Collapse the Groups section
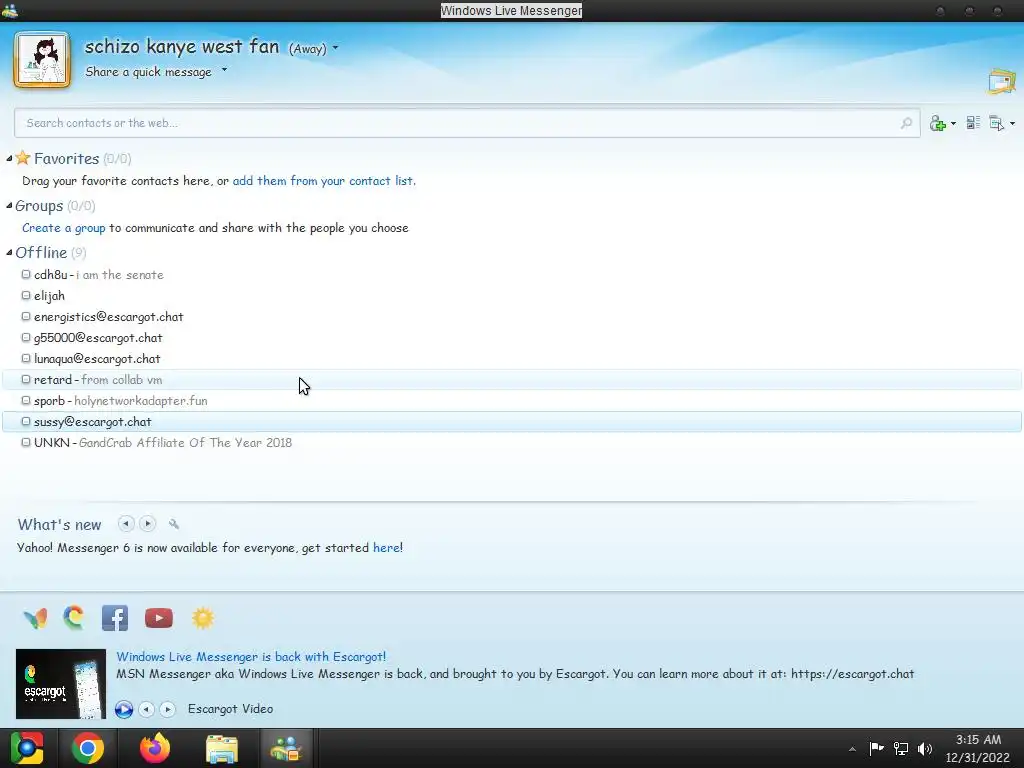This screenshot has height=768, width=1024. pyautogui.click(x=9, y=206)
